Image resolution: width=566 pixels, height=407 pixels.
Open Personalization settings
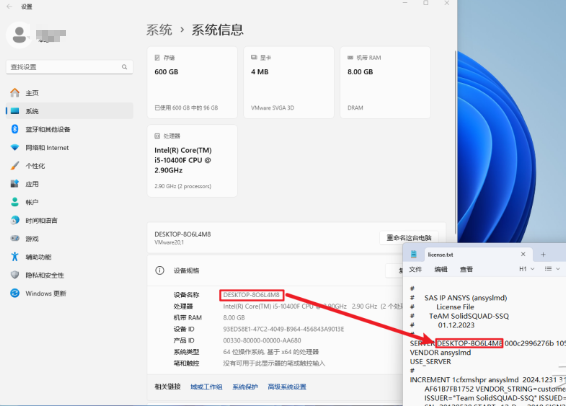click(69, 166)
